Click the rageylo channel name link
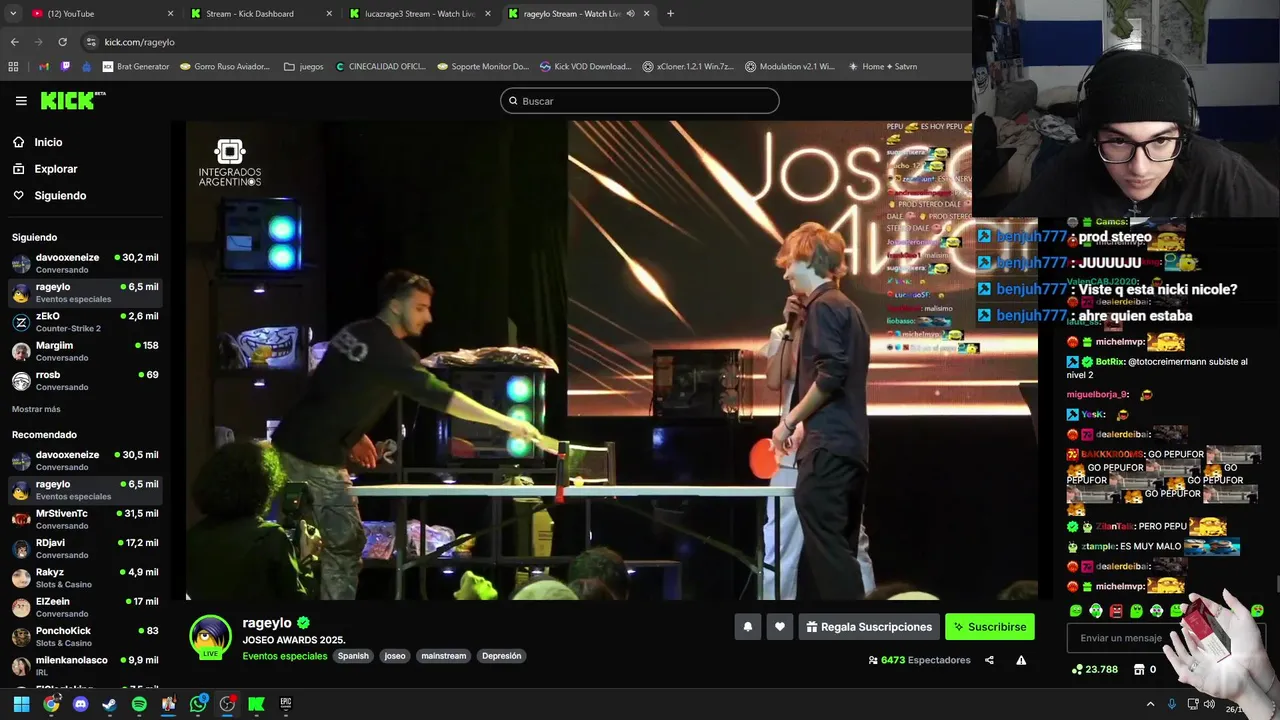 269,623
